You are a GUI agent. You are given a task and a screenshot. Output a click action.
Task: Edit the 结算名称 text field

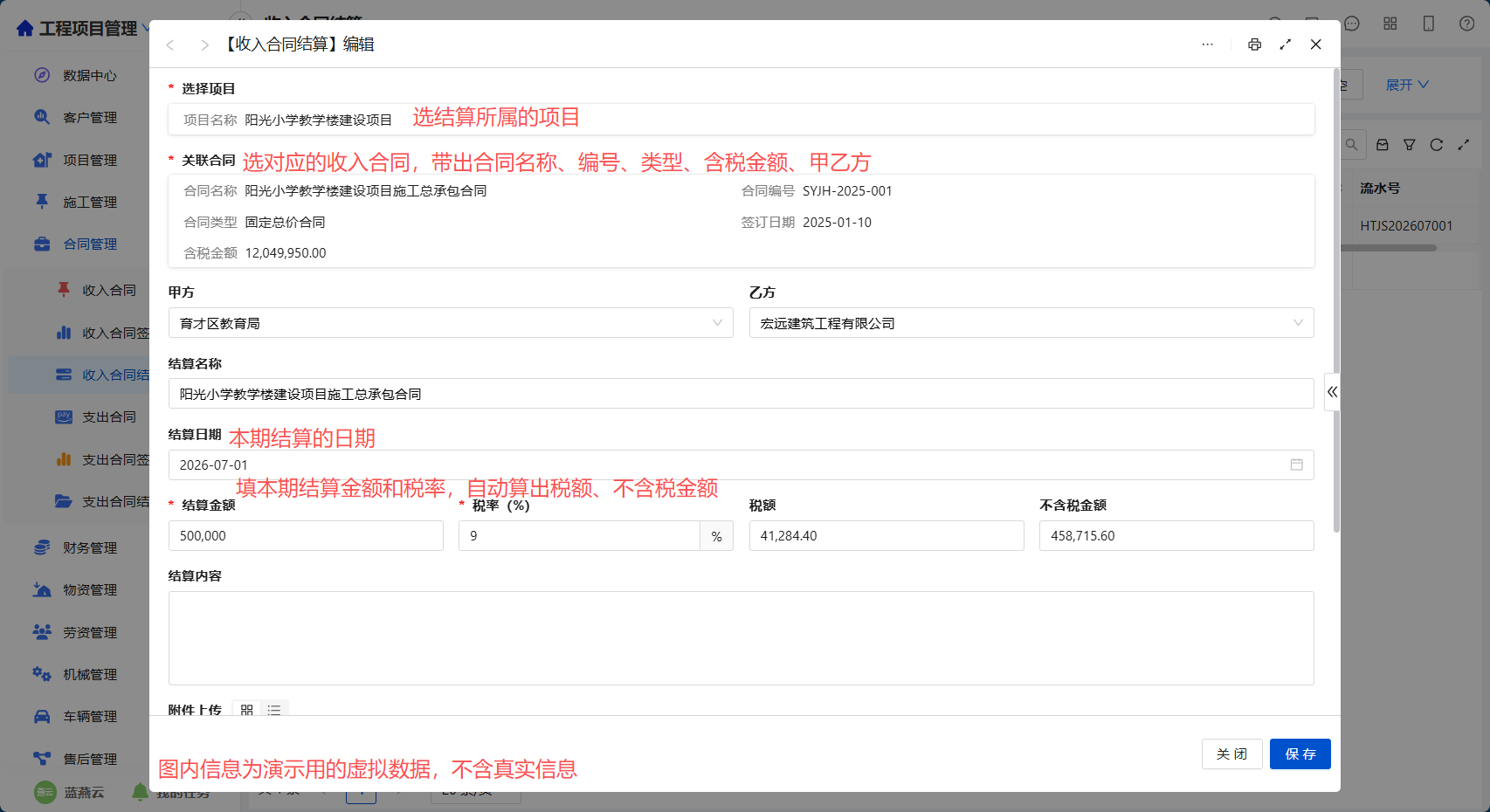coord(742,394)
